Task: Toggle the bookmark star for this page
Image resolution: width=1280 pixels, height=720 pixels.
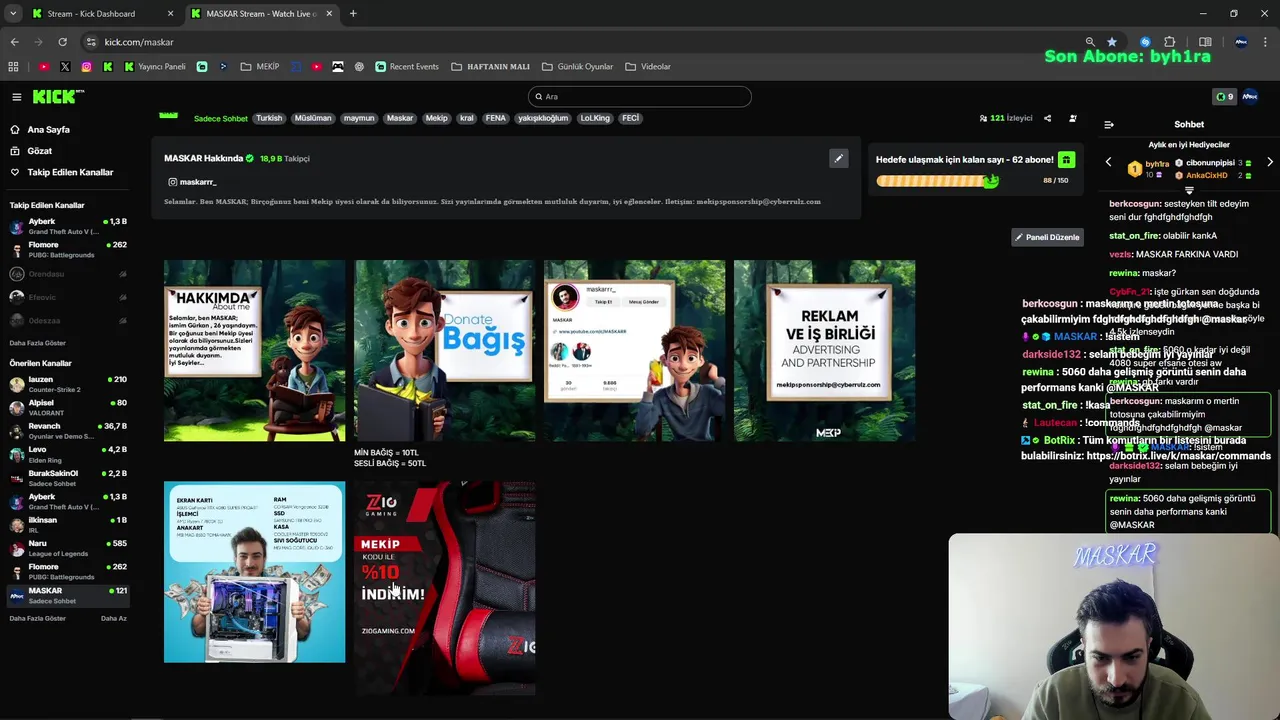Action: point(1112,42)
